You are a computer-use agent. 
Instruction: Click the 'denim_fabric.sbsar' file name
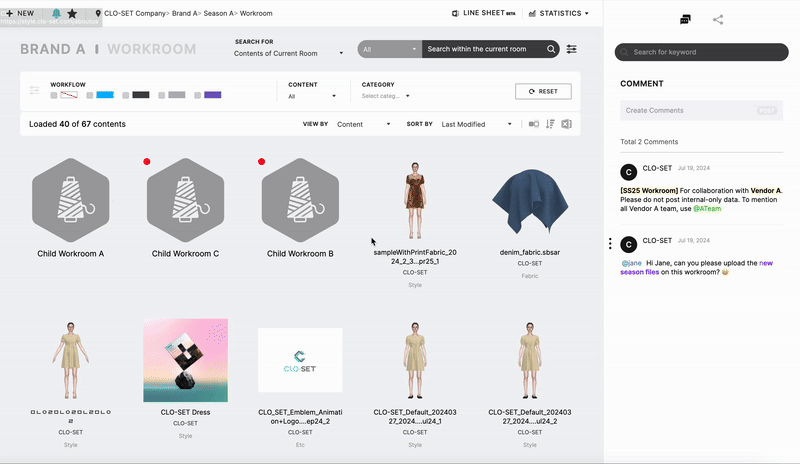(x=530, y=252)
